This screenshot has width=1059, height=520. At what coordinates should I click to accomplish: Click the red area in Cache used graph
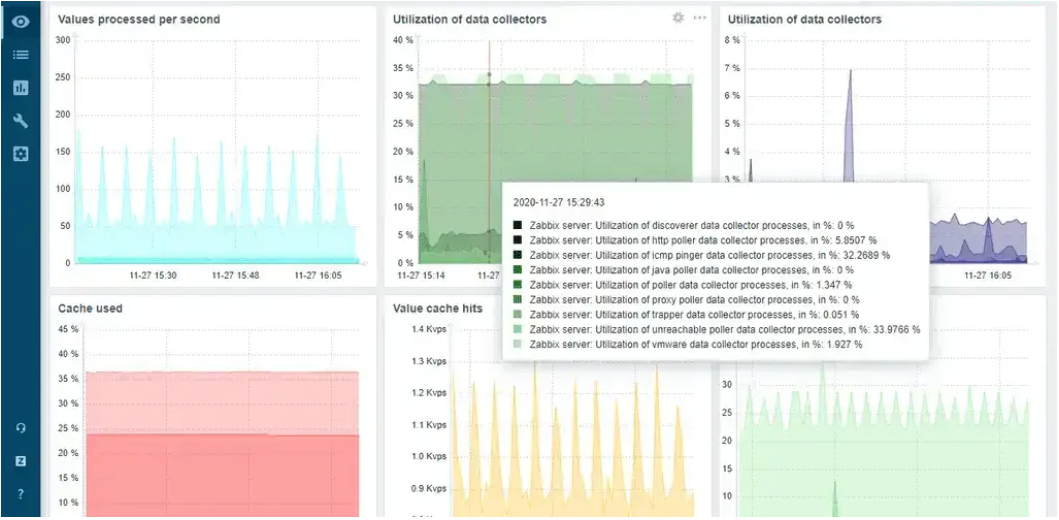220,470
